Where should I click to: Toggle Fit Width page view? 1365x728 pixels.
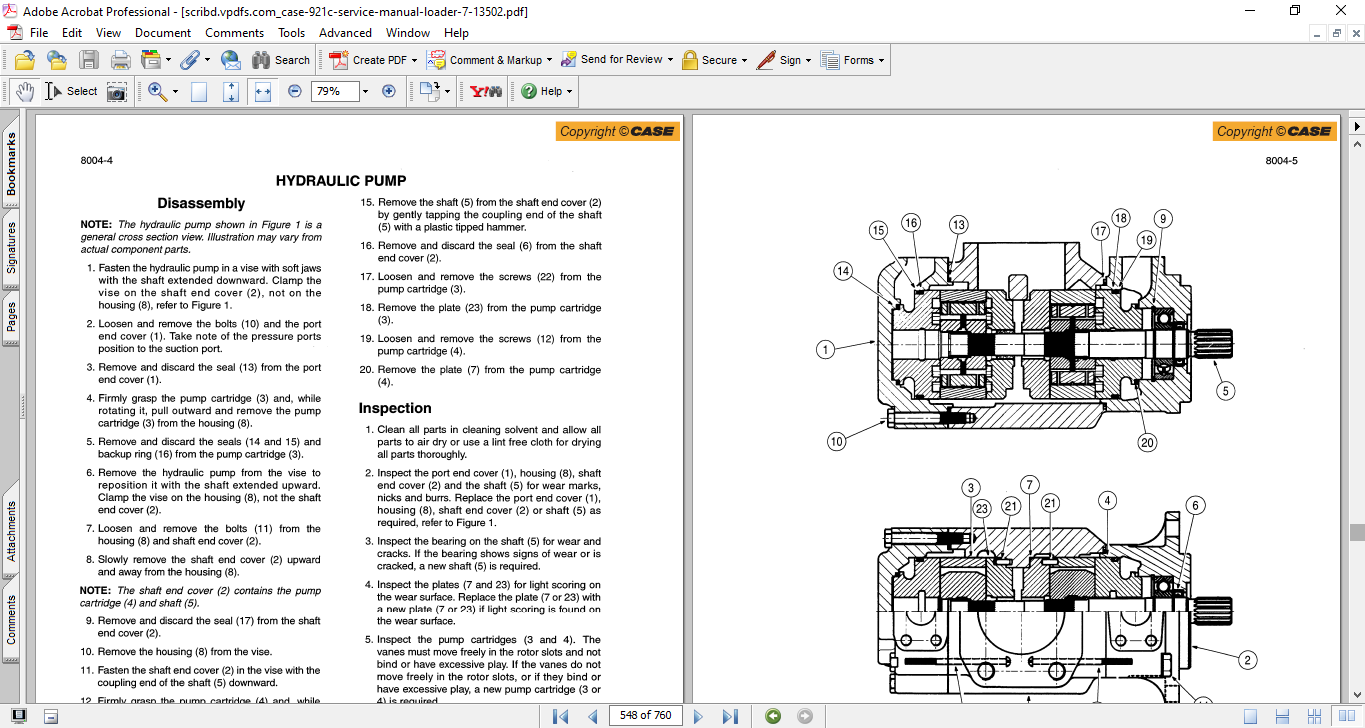263,91
